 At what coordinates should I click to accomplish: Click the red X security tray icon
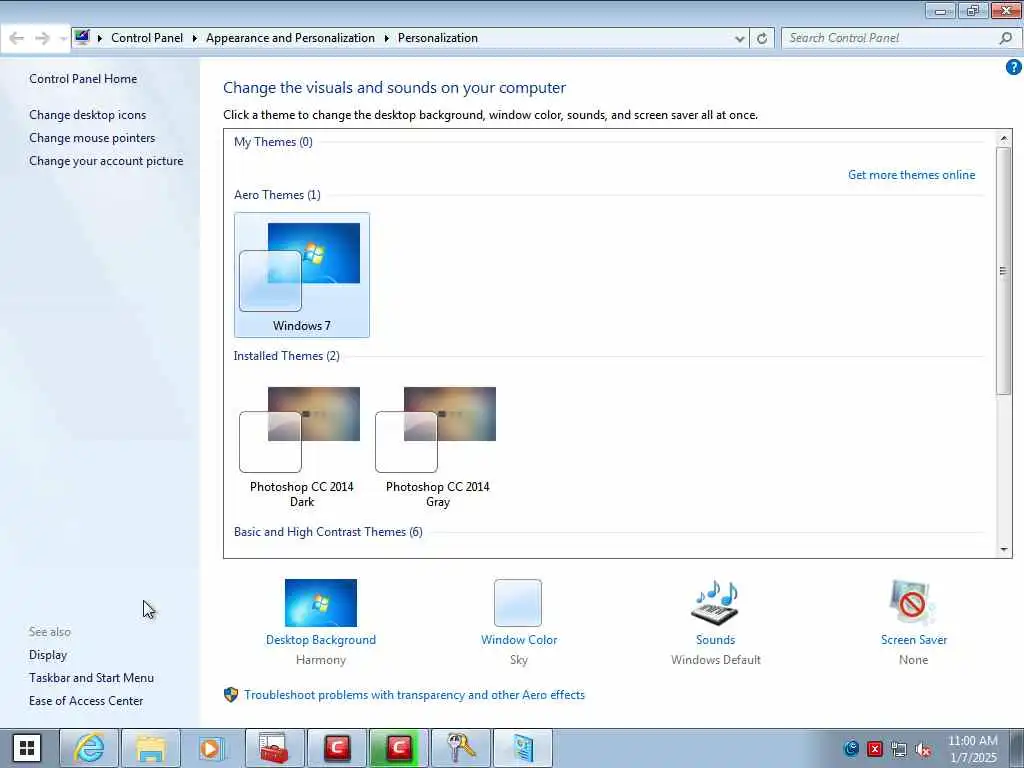pos(875,749)
